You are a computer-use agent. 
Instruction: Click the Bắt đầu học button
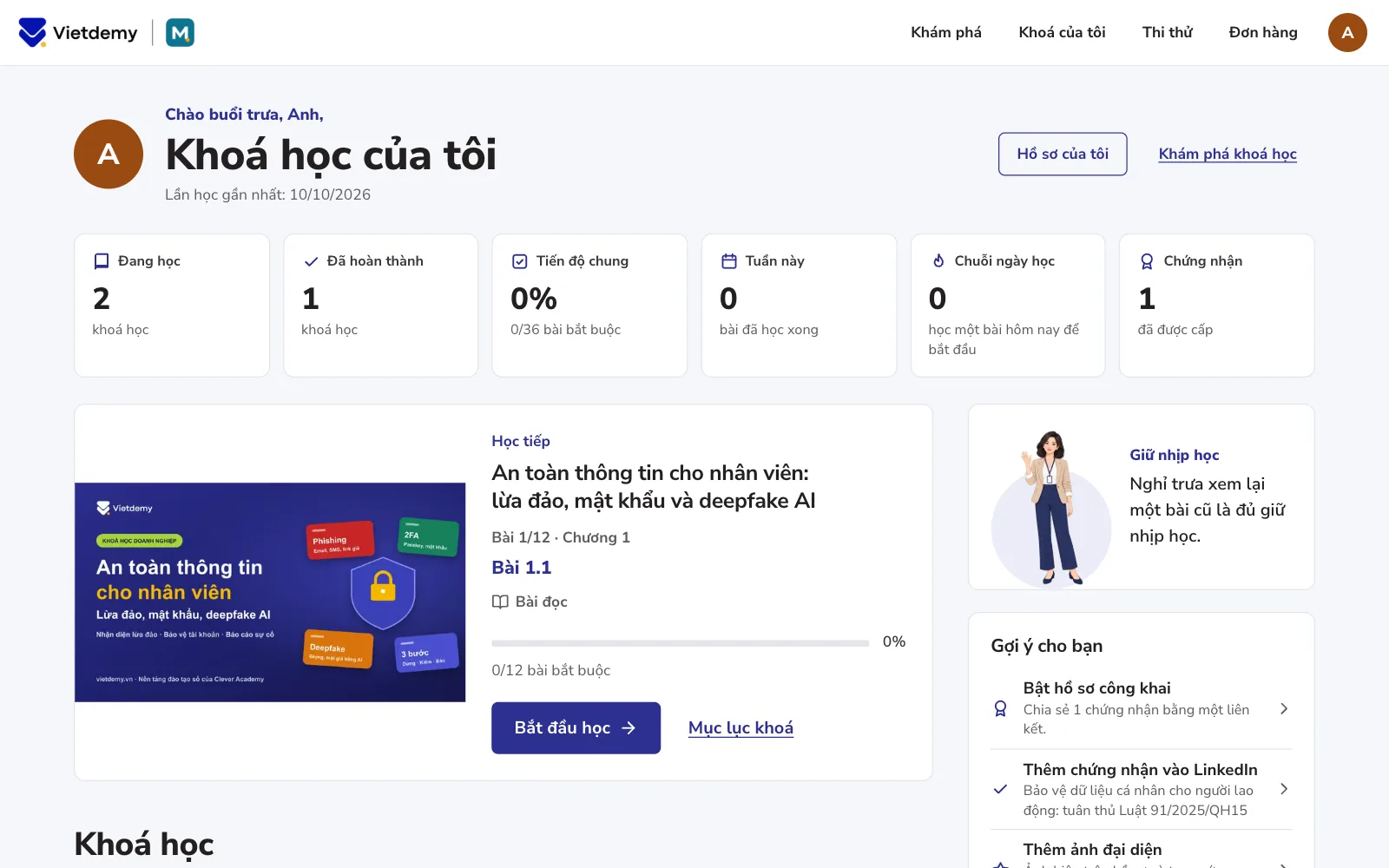pos(576,727)
